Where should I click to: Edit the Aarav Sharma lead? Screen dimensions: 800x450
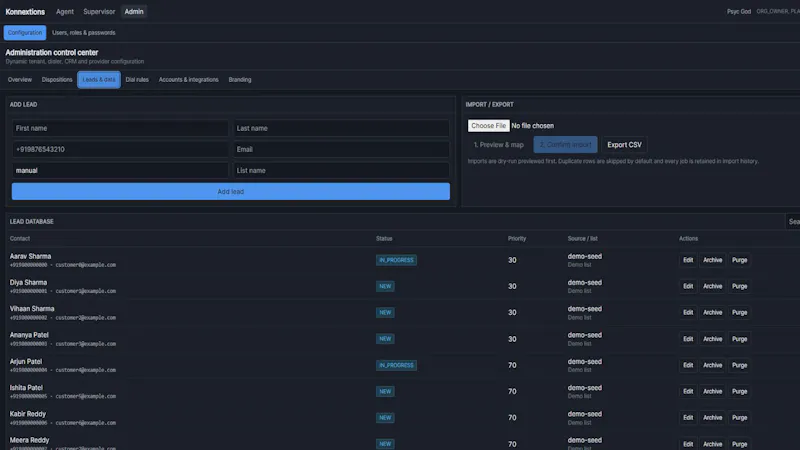coord(688,260)
